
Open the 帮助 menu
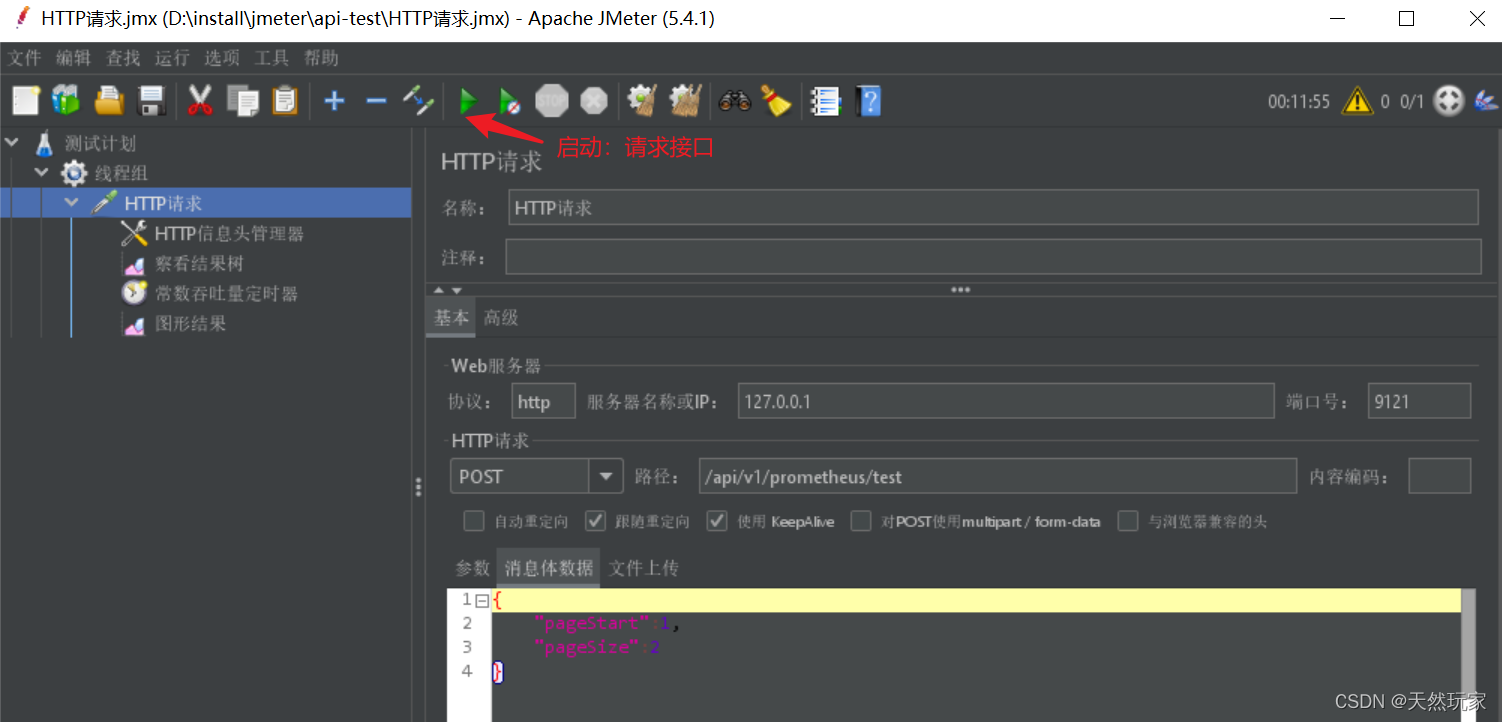coord(321,58)
